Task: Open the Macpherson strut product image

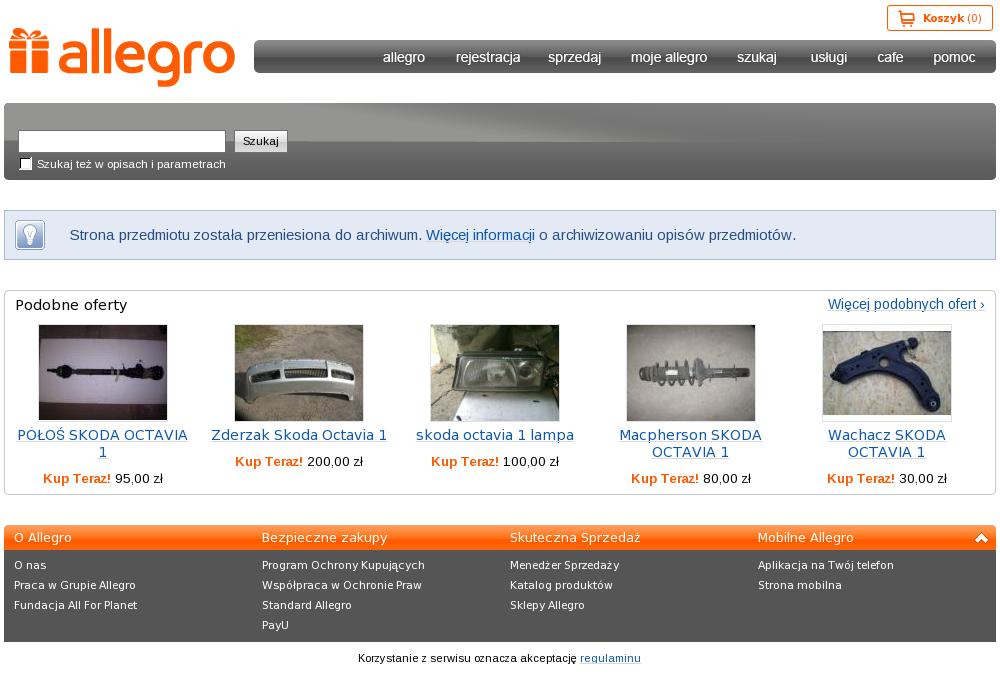Action: [691, 372]
